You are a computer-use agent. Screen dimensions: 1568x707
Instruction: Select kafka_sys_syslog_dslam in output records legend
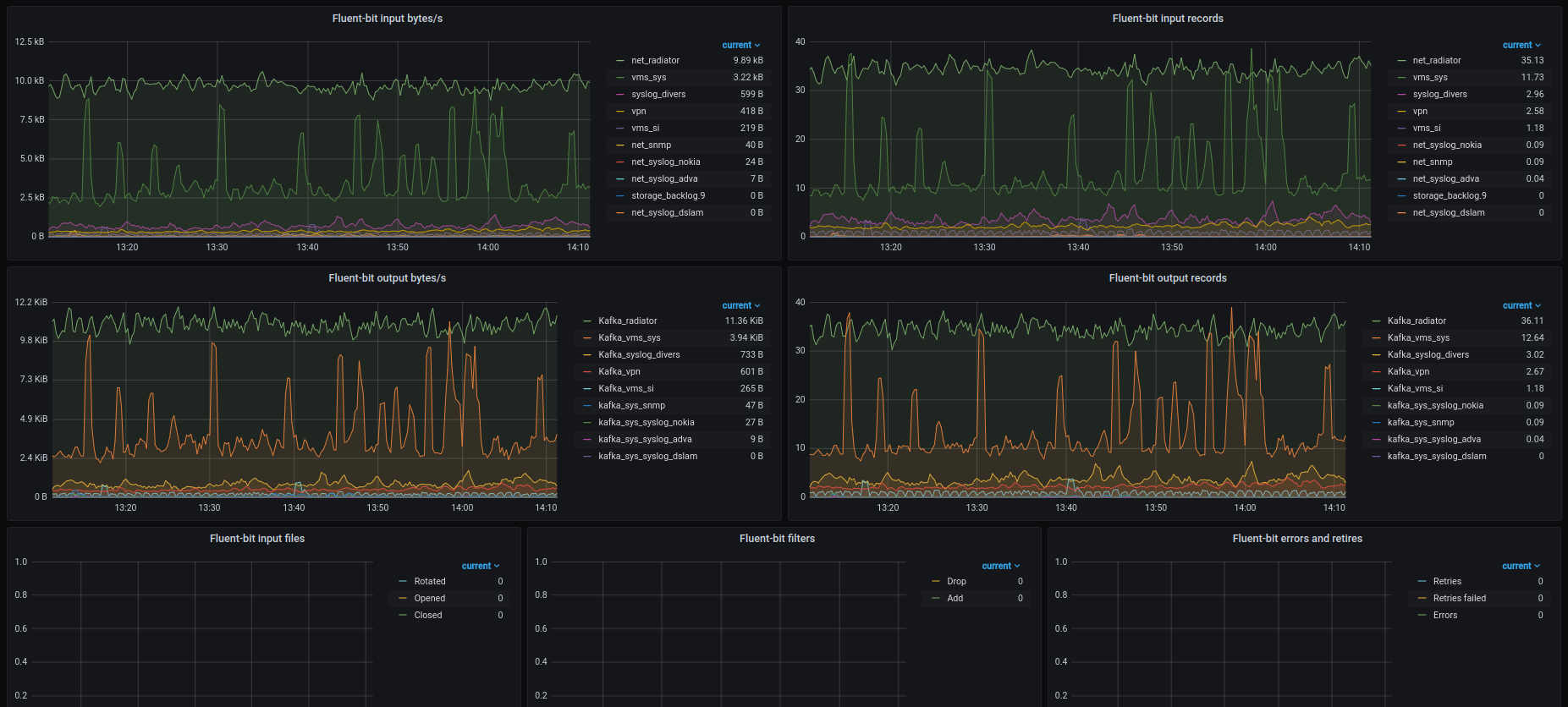1436,457
